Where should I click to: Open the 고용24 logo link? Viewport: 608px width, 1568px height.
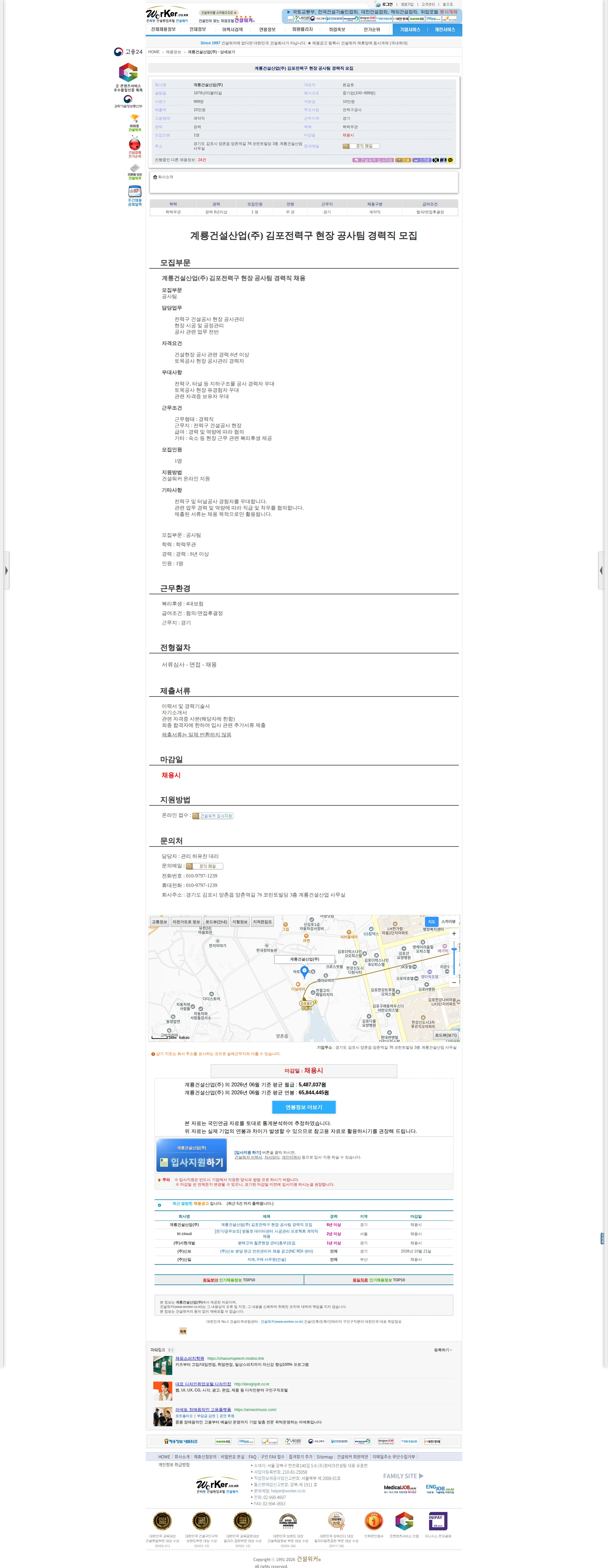coord(128,52)
